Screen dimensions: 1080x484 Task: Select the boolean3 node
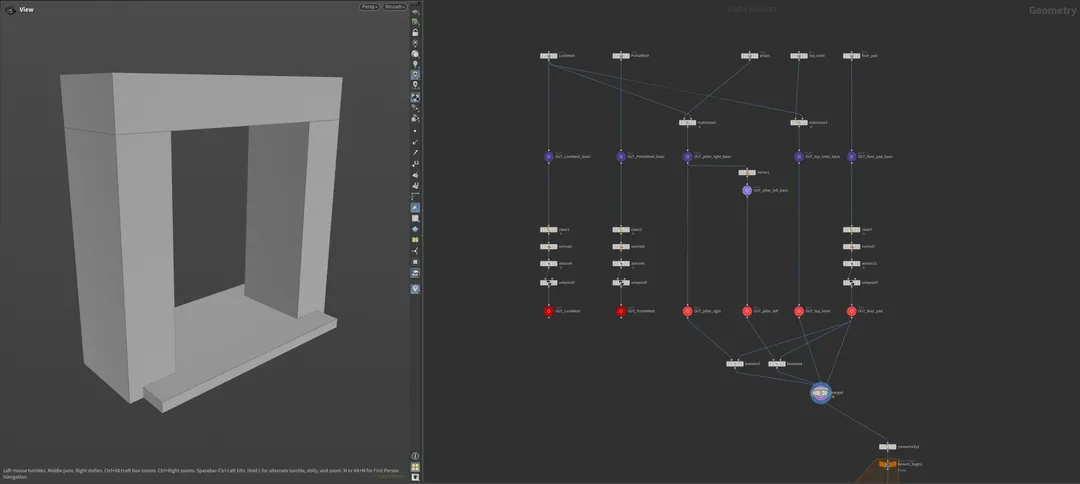[x=734, y=364]
